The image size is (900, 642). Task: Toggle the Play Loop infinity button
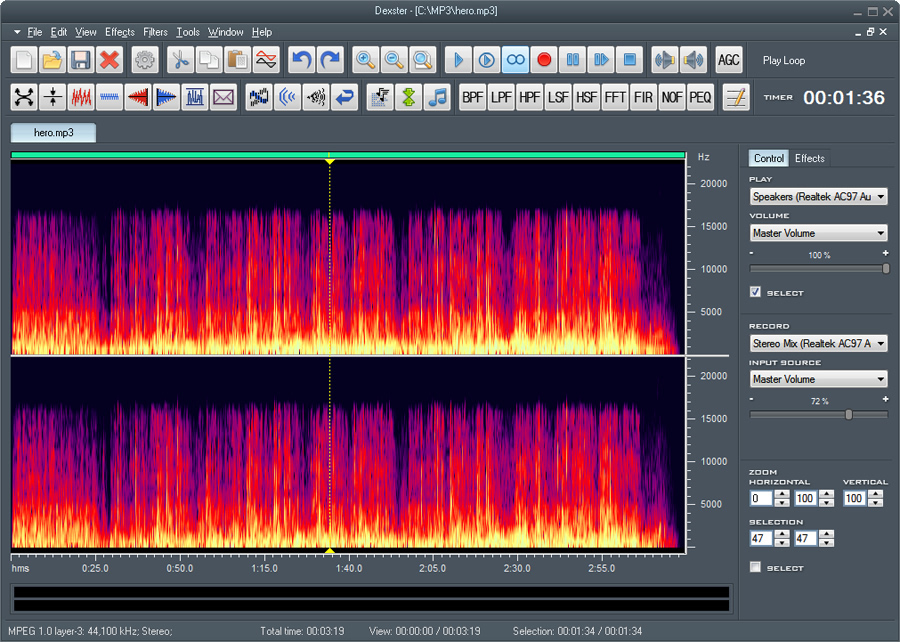pyautogui.click(x=515, y=60)
